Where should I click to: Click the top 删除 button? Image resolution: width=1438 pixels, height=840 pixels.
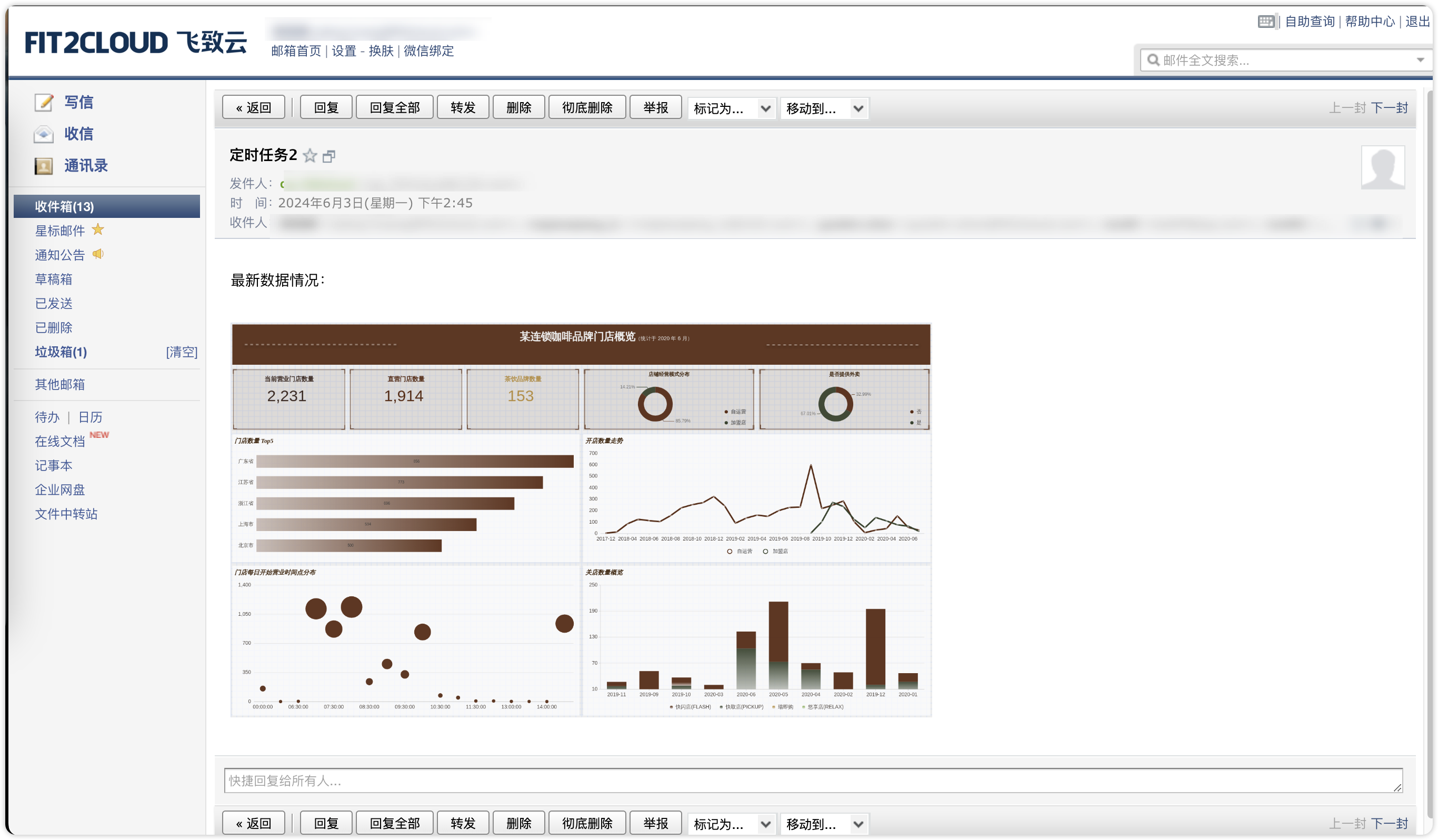click(x=518, y=107)
